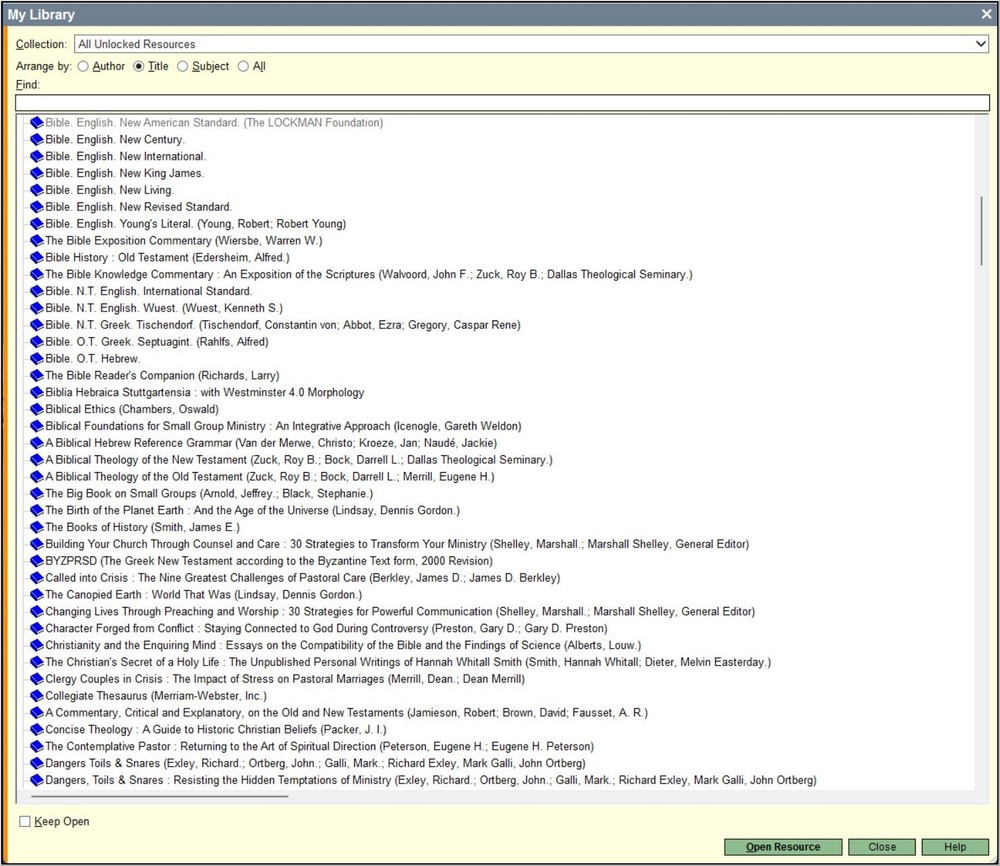Select Called into Crisis entry

tap(303, 578)
